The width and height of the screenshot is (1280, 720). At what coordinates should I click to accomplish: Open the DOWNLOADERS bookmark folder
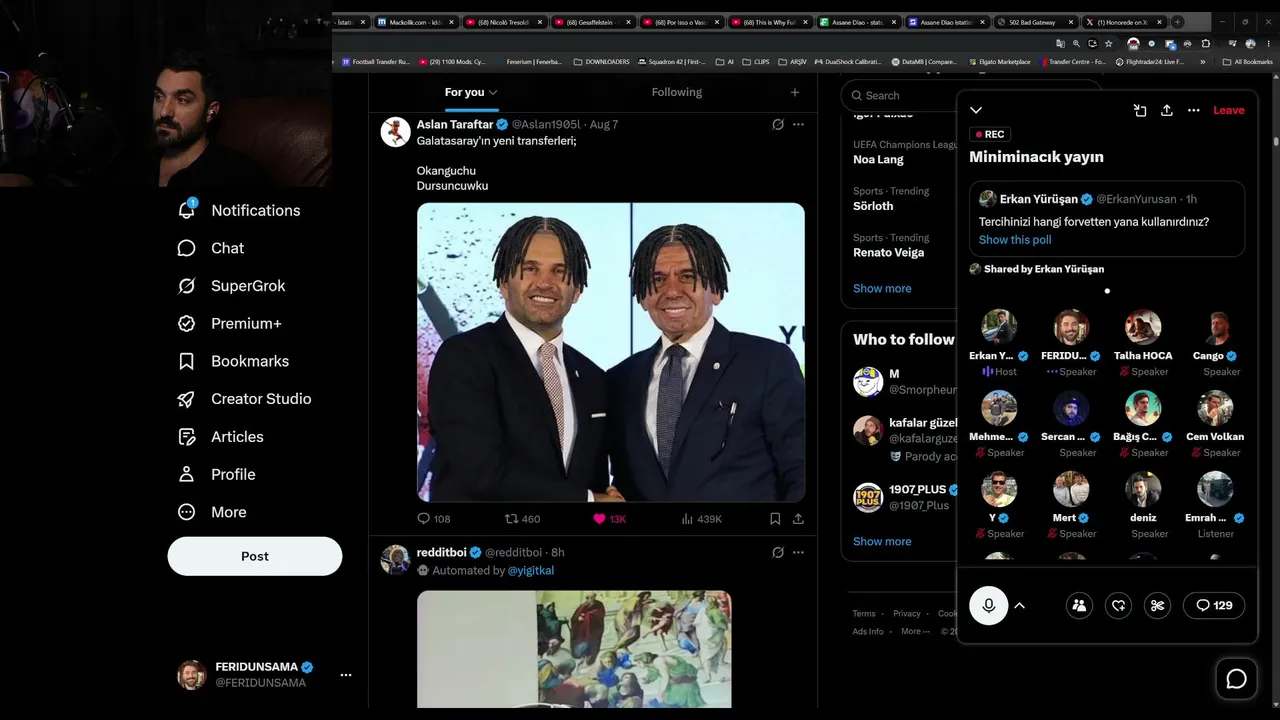(x=602, y=62)
